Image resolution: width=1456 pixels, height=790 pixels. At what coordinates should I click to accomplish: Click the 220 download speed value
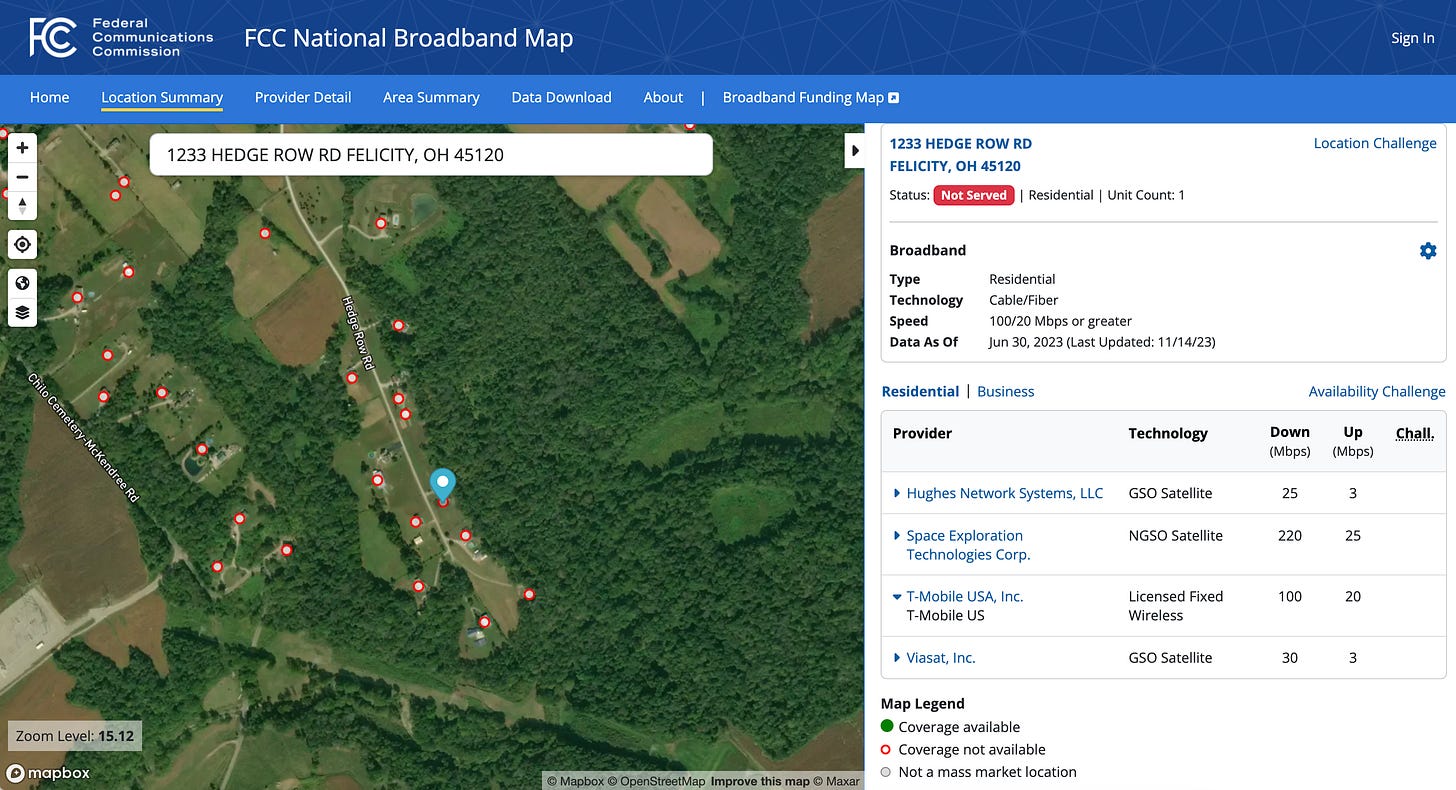tap(1289, 536)
